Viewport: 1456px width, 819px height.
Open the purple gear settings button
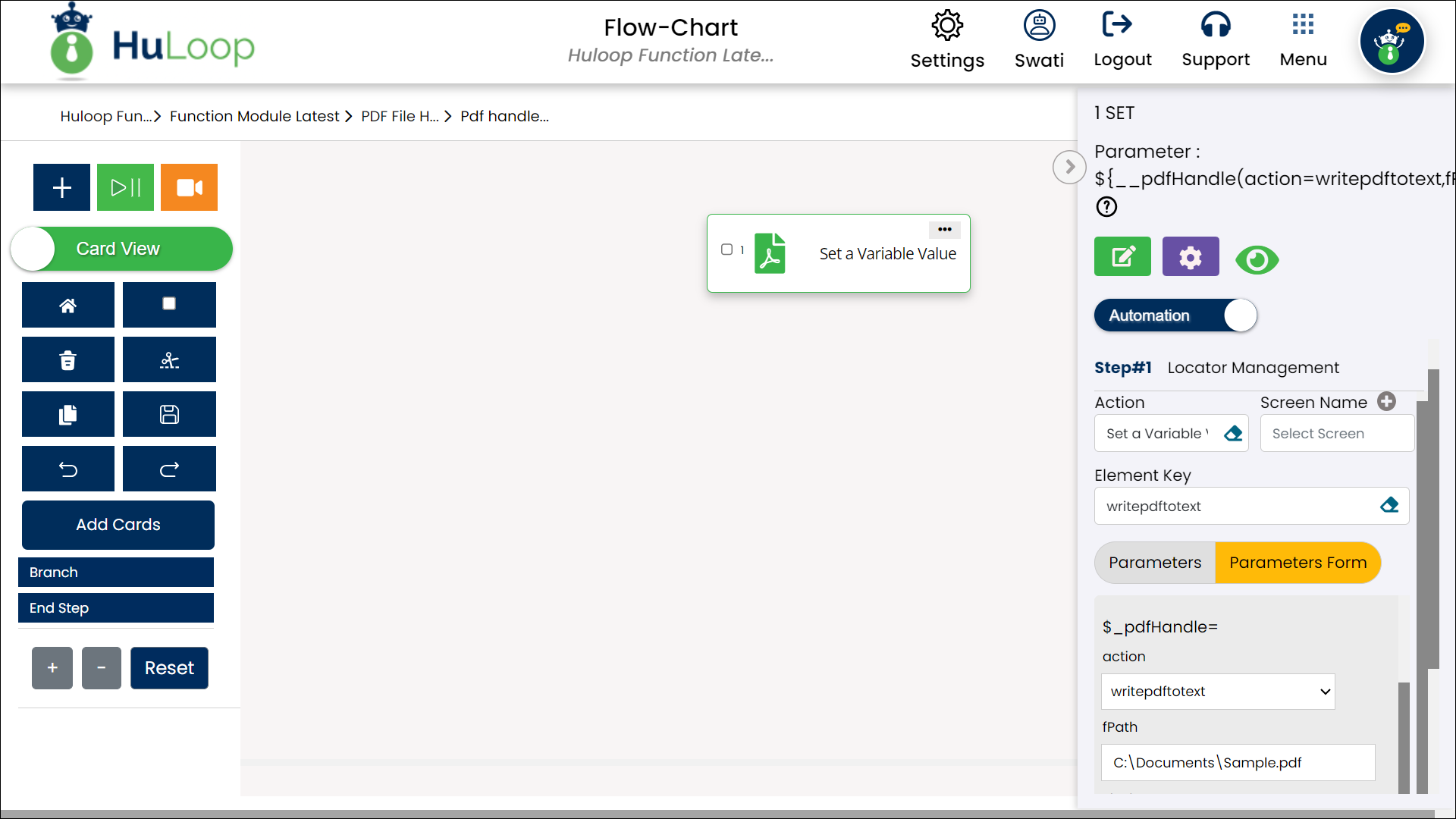[x=1191, y=256]
